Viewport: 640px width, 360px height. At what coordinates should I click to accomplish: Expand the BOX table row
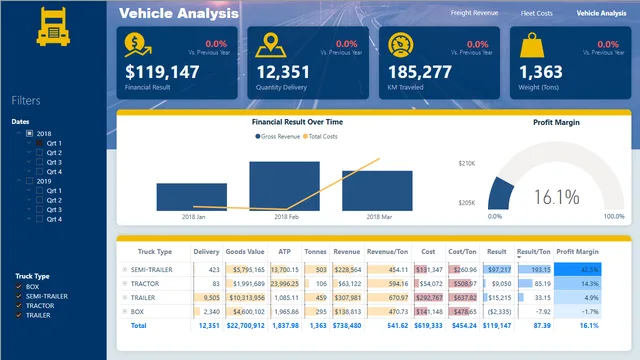tap(125, 311)
